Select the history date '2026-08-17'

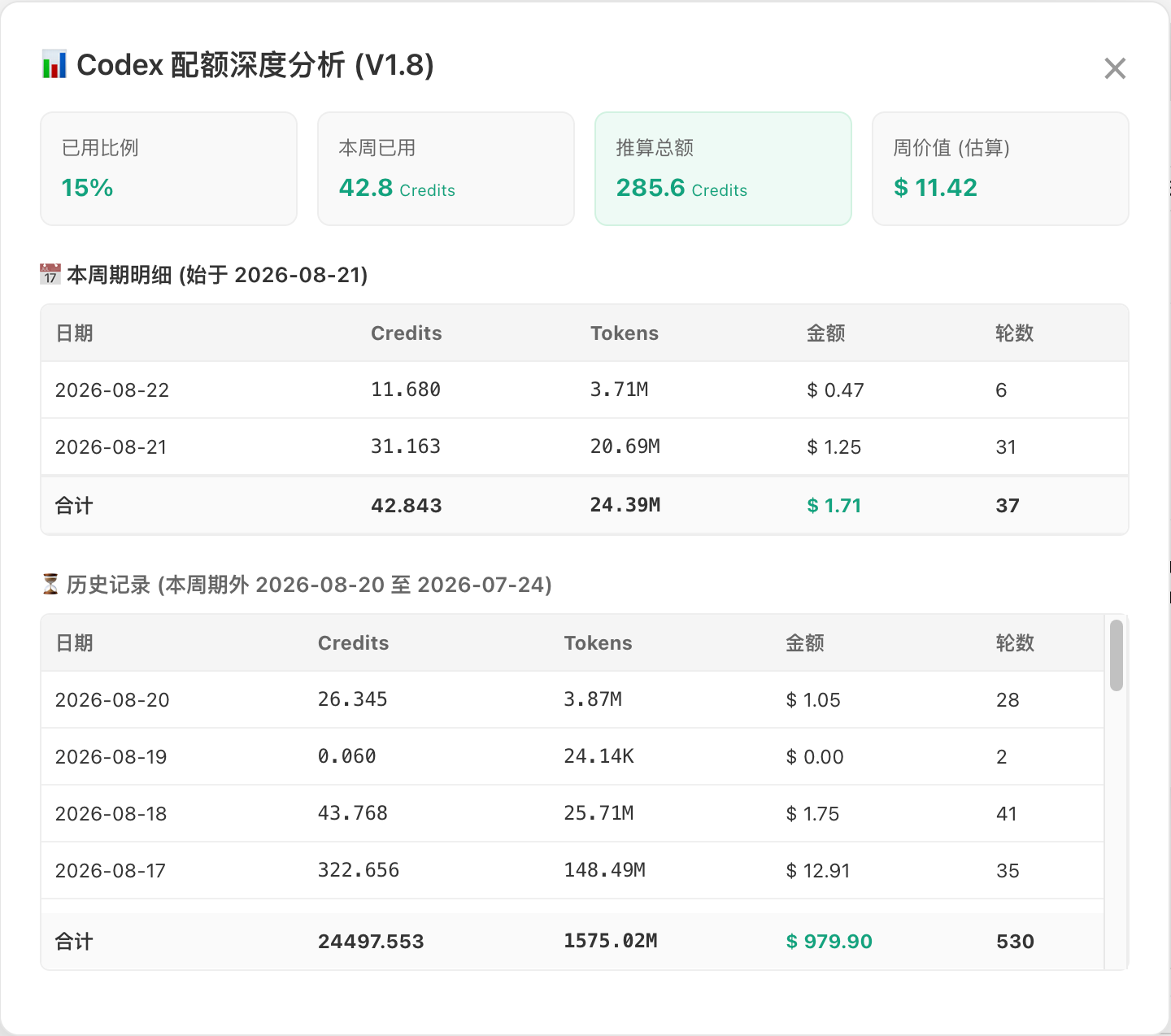[x=110, y=871]
